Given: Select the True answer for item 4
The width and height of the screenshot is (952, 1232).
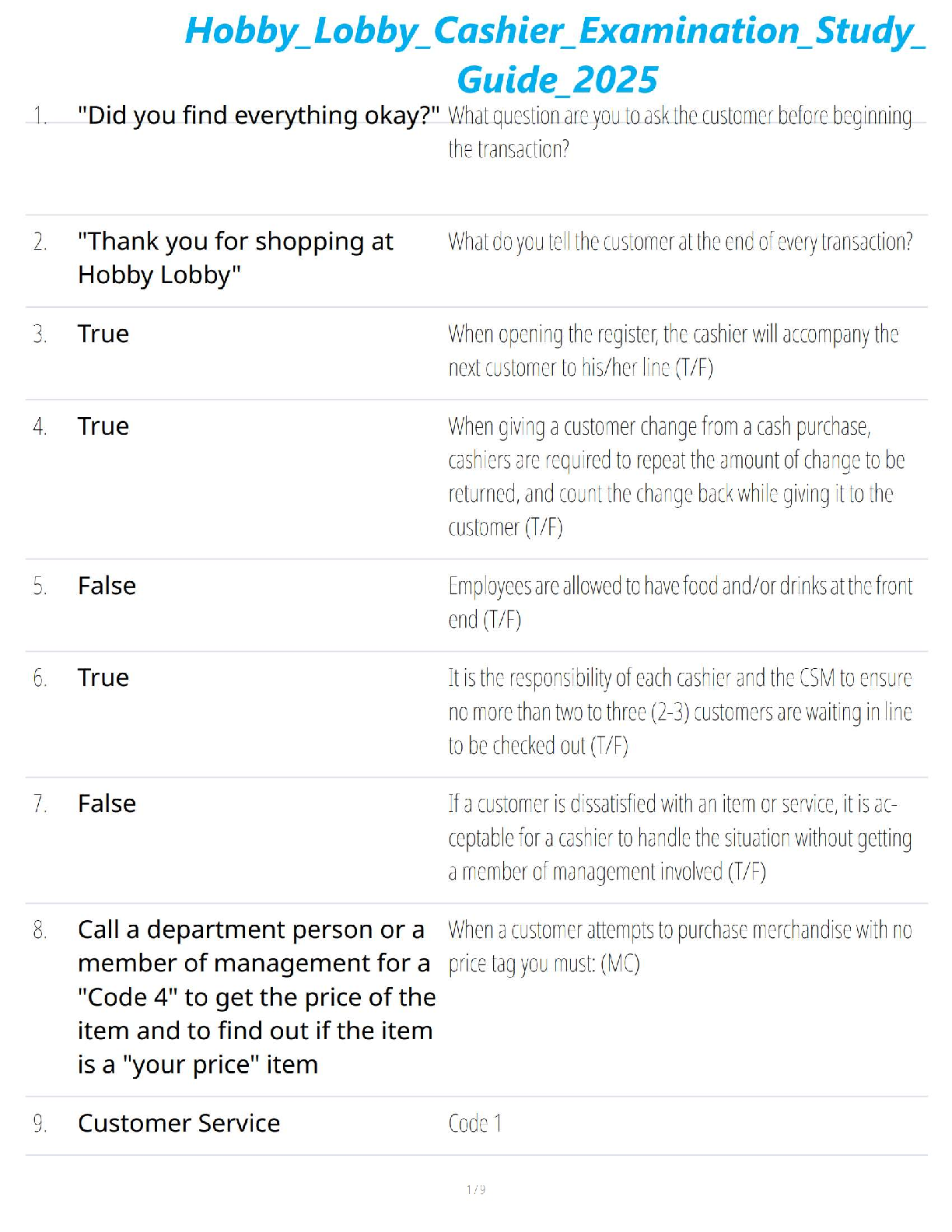Looking at the screenshot, I should click(103, 427).
